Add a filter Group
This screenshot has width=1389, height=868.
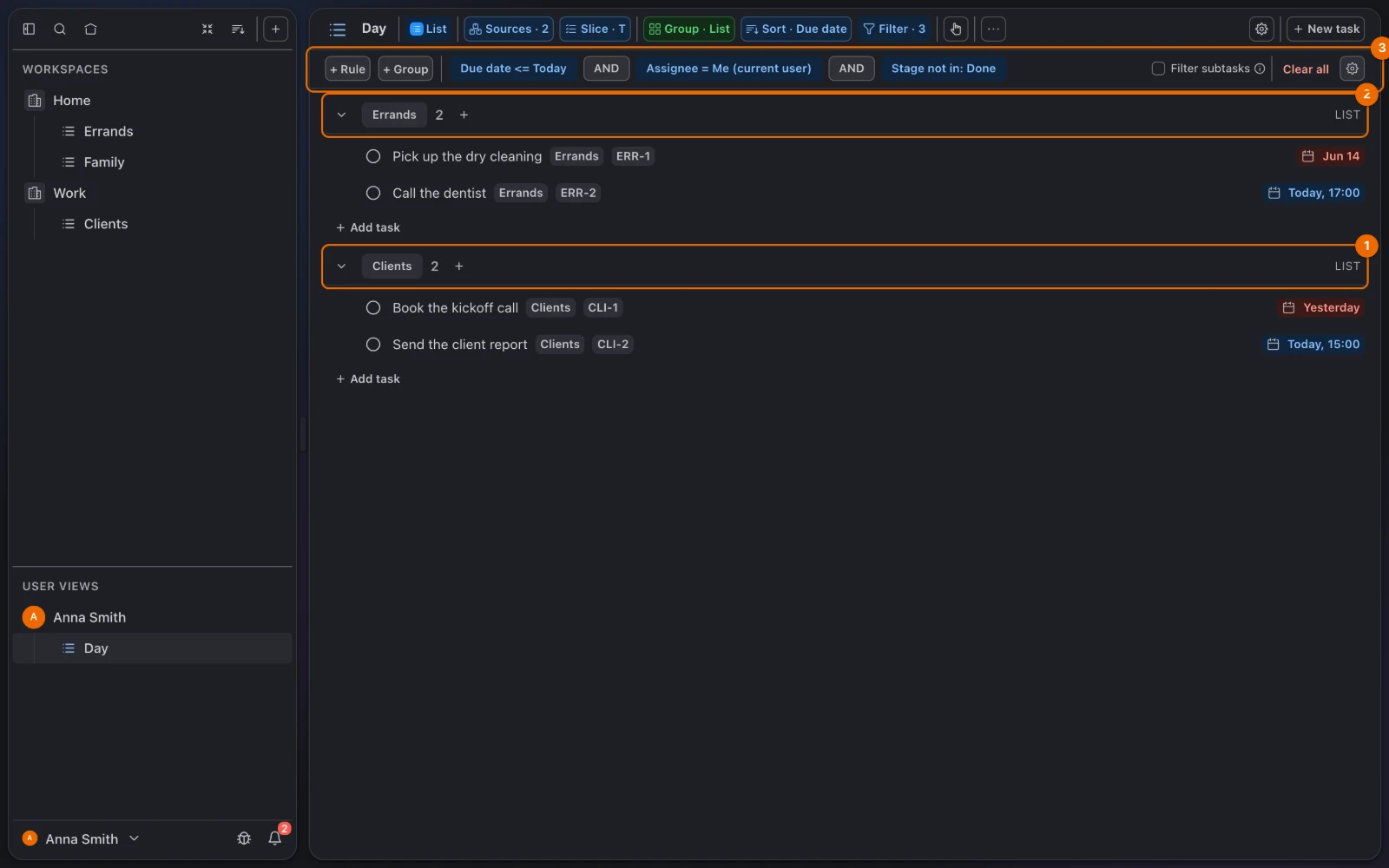tap(405, 69)
